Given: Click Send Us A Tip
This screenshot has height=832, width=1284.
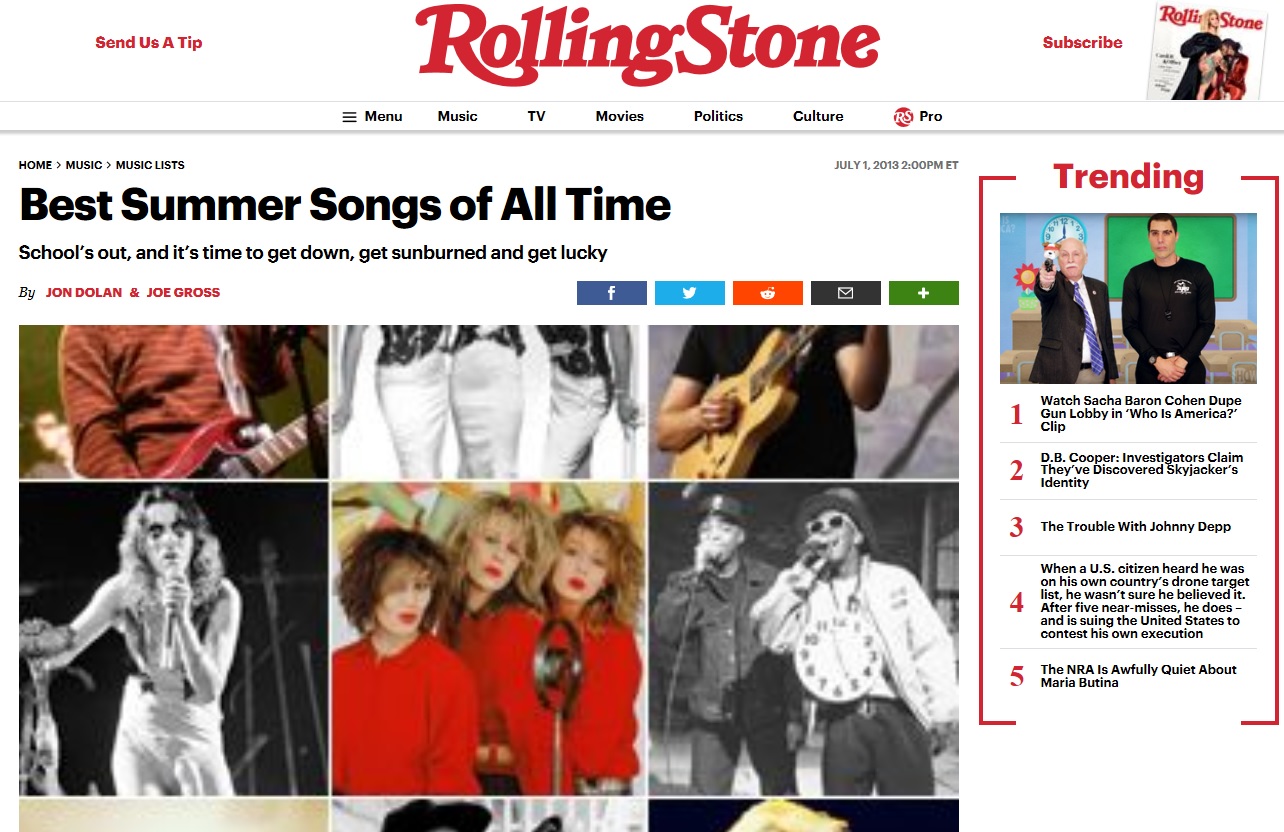Looking at the screenshot, I should tap(148, 42).
